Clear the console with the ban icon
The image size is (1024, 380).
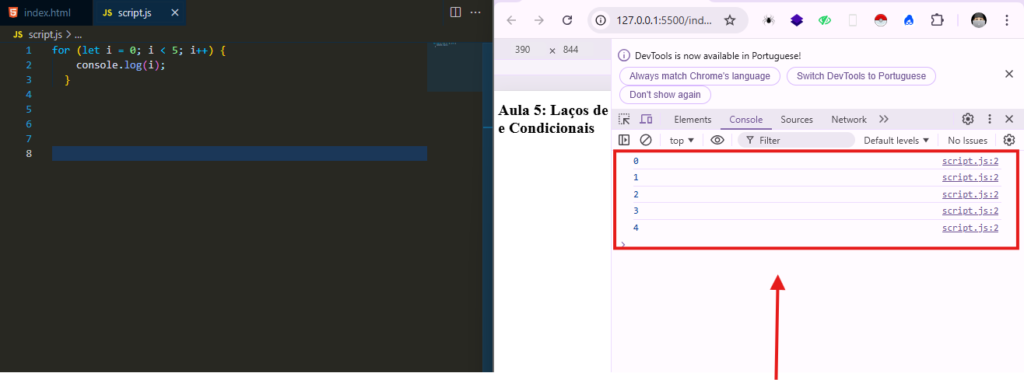pyautogui.click(x=645, y=140)
